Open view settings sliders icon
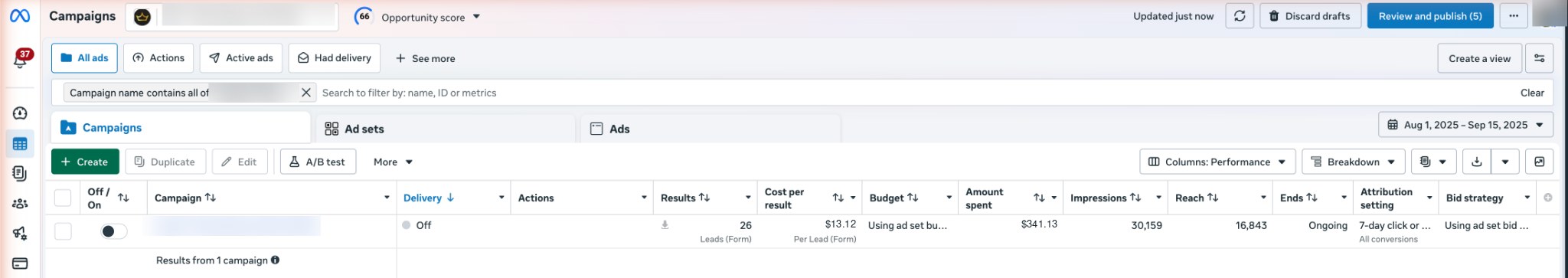The image size is (1568, 278). pos(1539,58)
